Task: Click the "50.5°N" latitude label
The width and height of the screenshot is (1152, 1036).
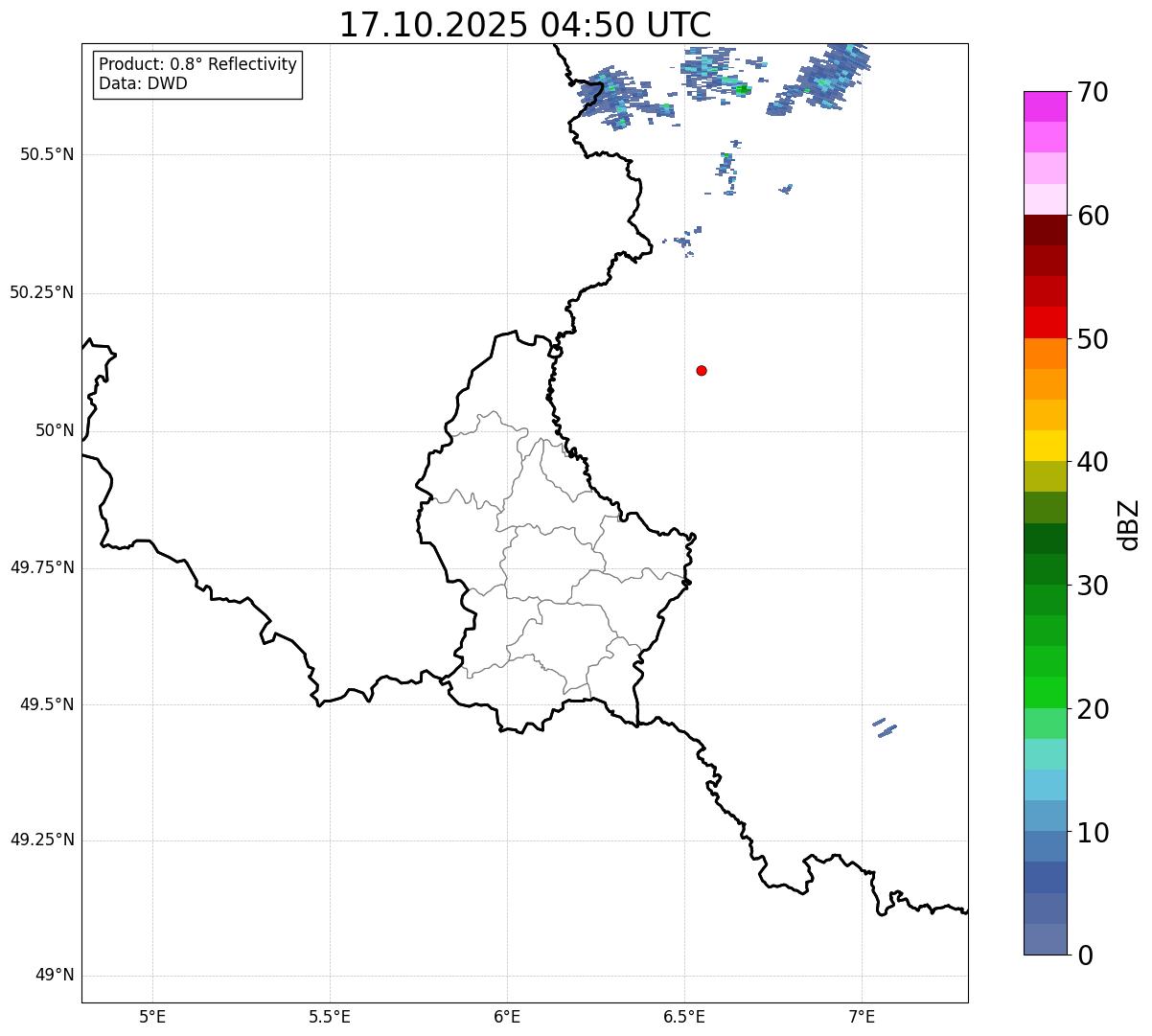Action: pyautogui.click(x=47, y=154)
